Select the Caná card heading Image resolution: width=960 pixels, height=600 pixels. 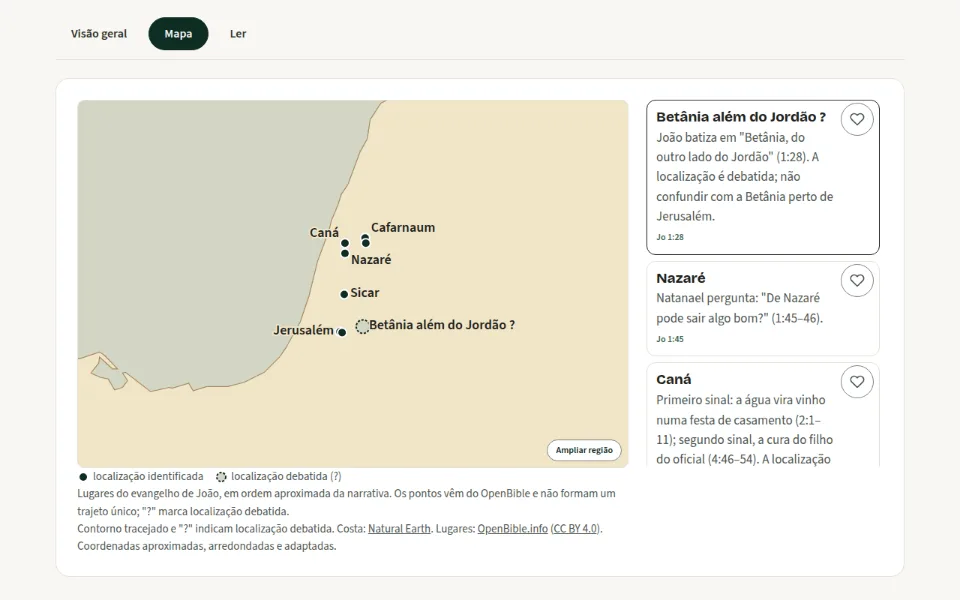[673, 379]
